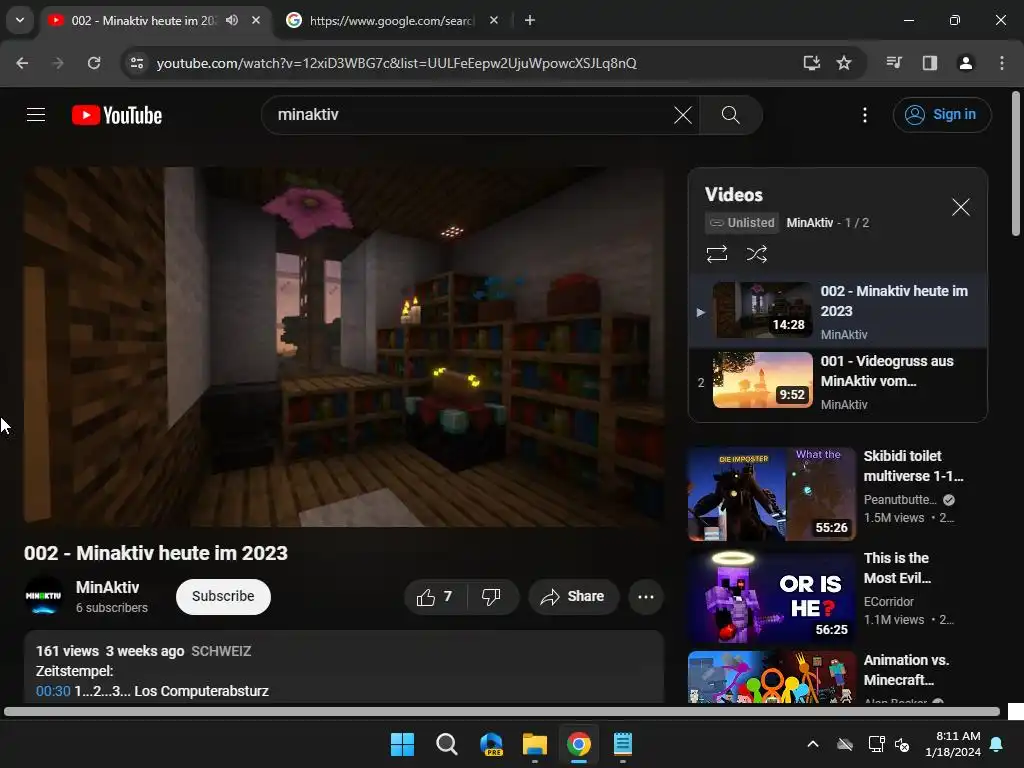Image resolution: width=1024 pixels, height=768 pixels.
Task: Open Windows Start menu
Action: (x=402, y=744)
